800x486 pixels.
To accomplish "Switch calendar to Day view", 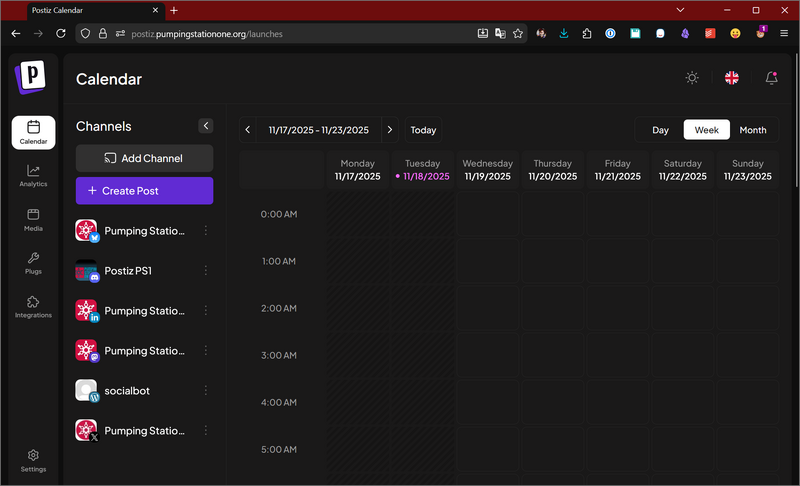I will 660,130.
